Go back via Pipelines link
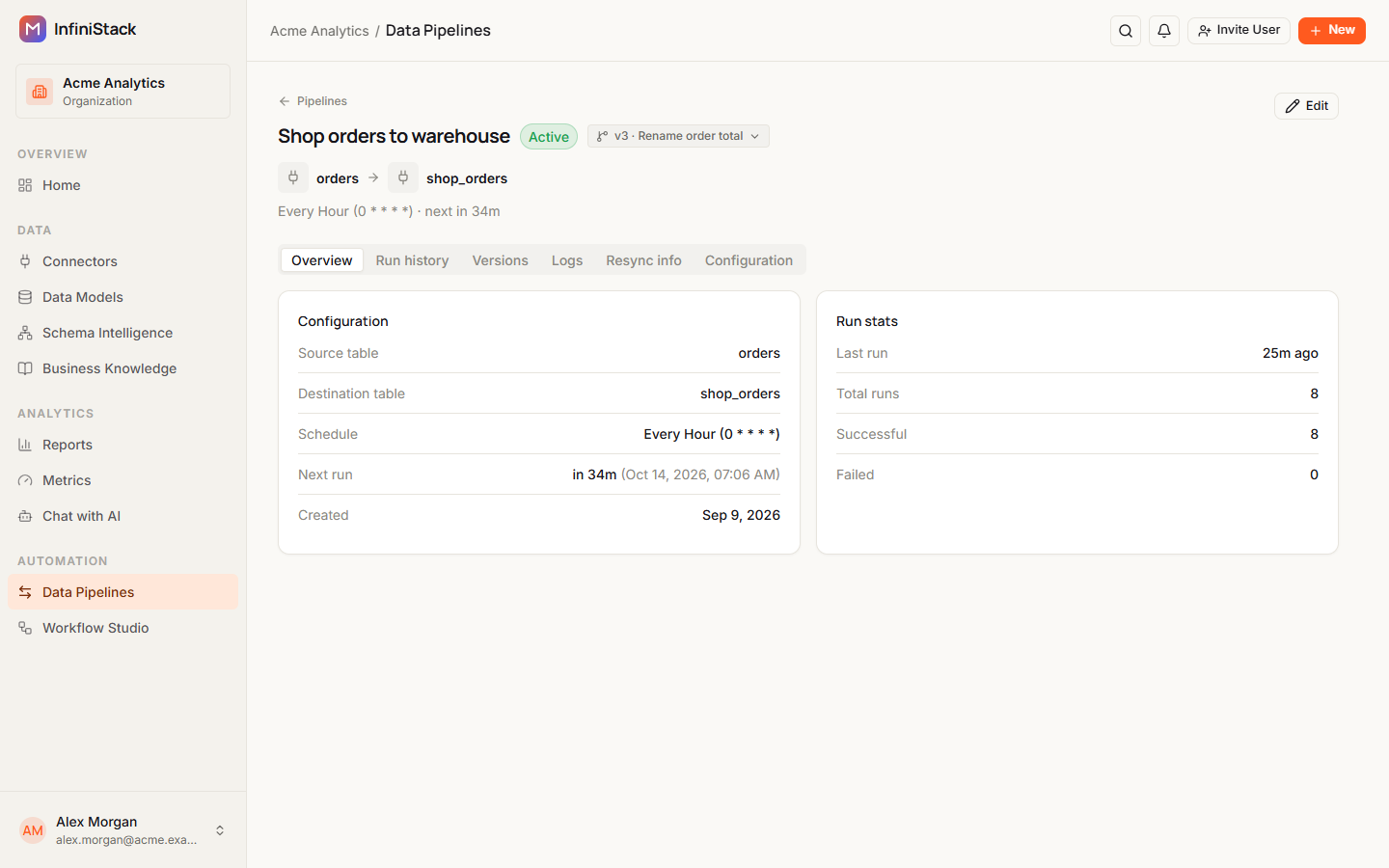This screenshot has height=868, width=1389. [313, 101]
